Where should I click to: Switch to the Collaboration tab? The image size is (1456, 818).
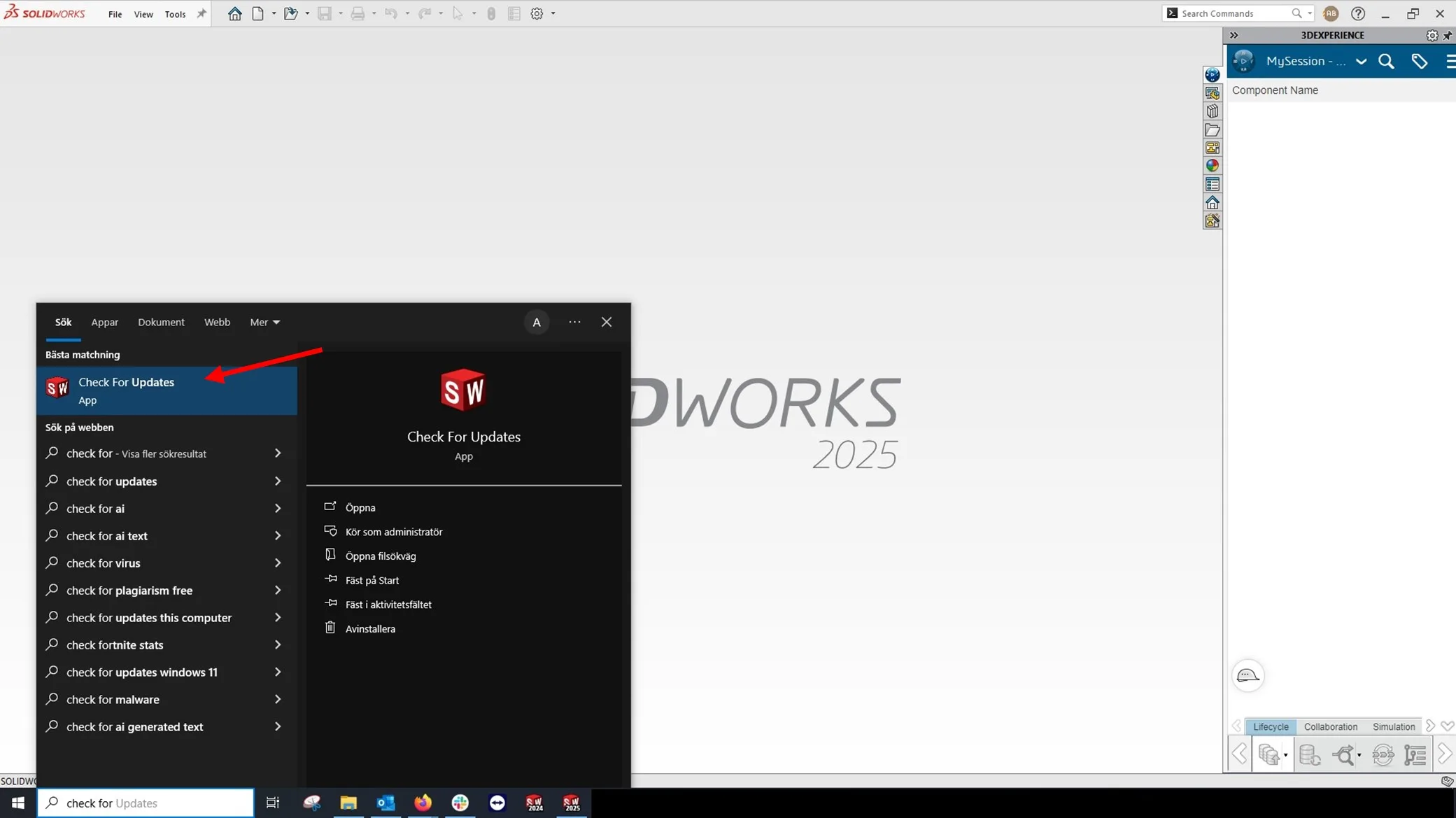coord(1330,726)
